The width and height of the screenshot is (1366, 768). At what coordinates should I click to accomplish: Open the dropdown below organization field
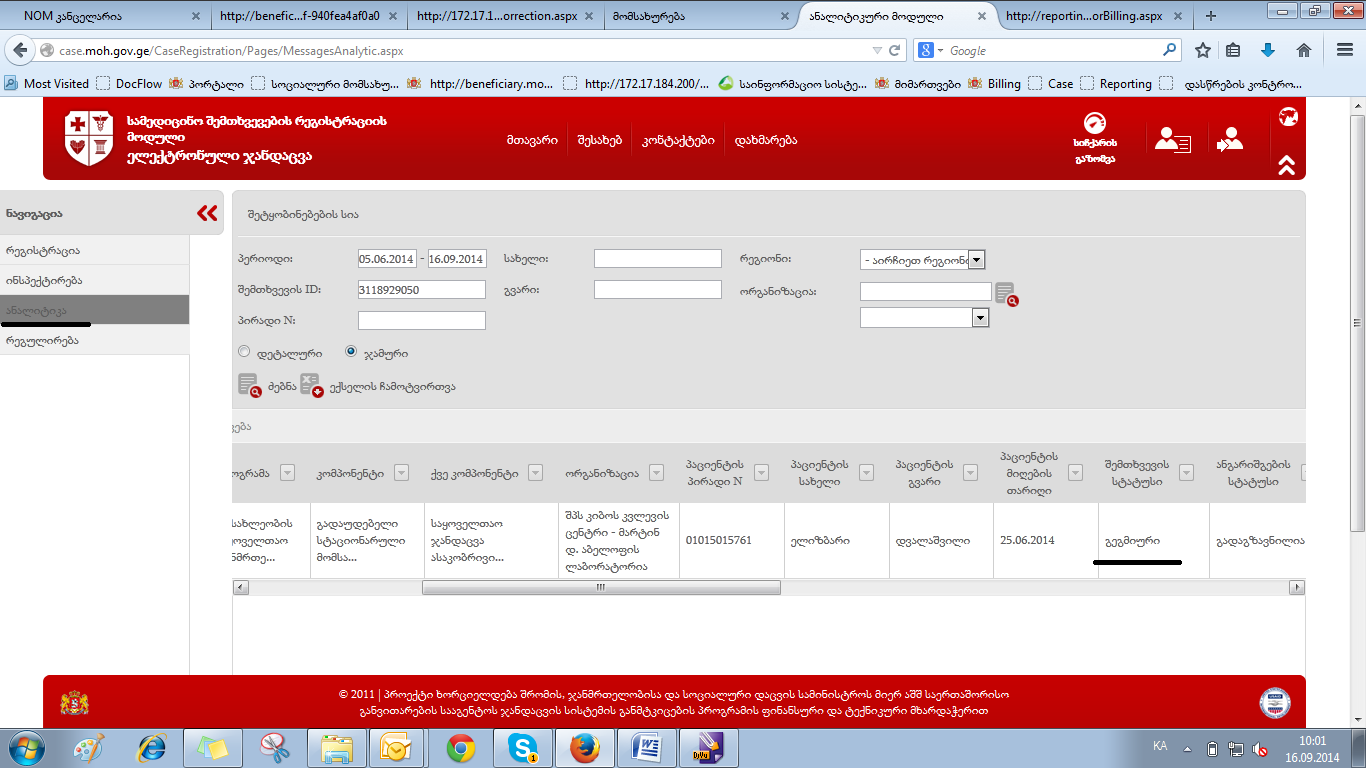click(x=980, y=317)
